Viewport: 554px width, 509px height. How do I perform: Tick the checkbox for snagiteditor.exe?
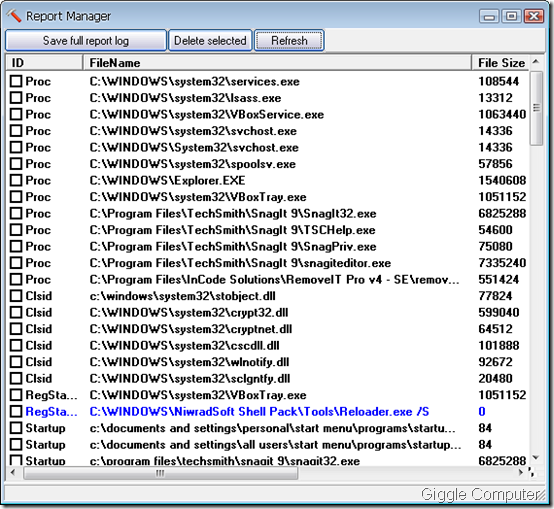(x=16, y=263)
